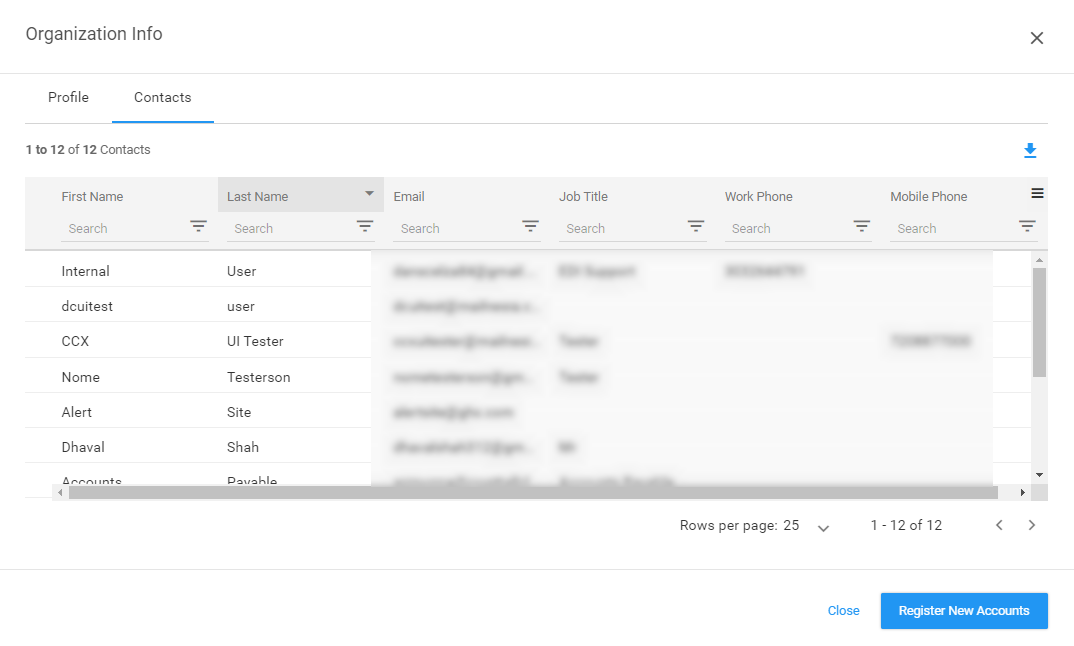
Task: Click the horizontal scrollbar right arrow
Action: (1021, 491)
